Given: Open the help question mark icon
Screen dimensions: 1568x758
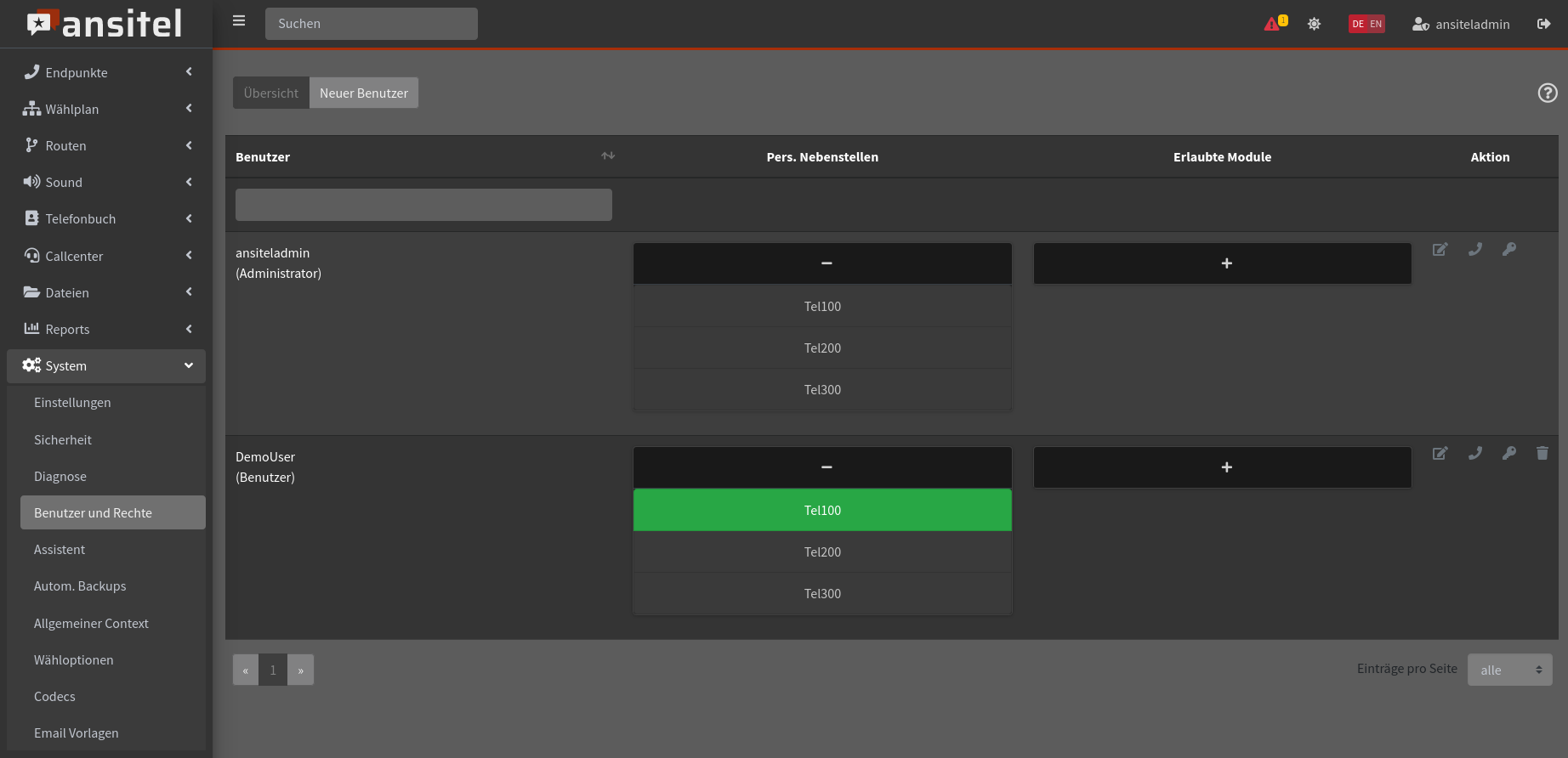Looking at the screenshot, I should tap(1547, 93).
